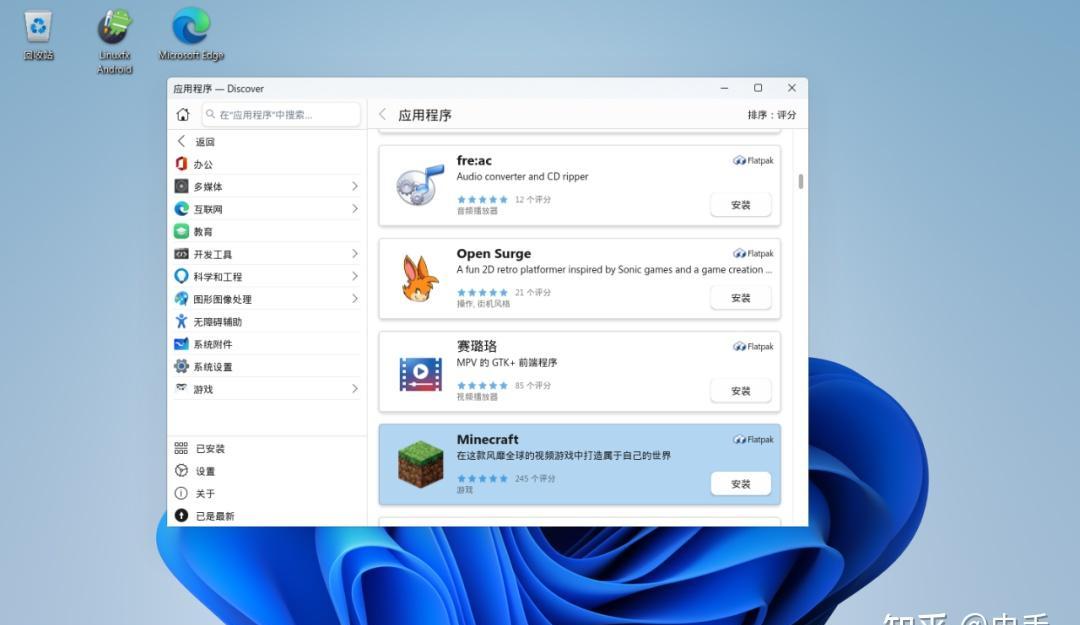Screen dimensions: 1080x625
Task: Open the 系统附件 category icon
Action: click(x=181, y=344)
